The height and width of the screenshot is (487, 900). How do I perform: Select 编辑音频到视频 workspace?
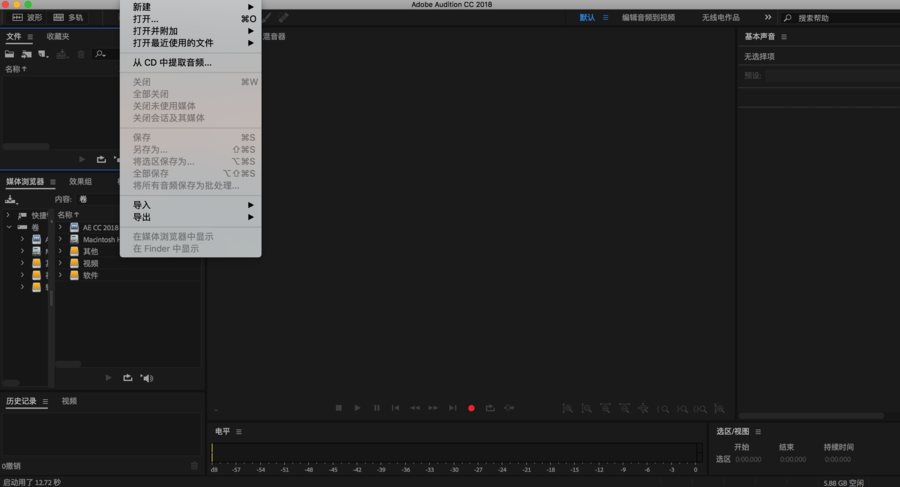(649, 18)
